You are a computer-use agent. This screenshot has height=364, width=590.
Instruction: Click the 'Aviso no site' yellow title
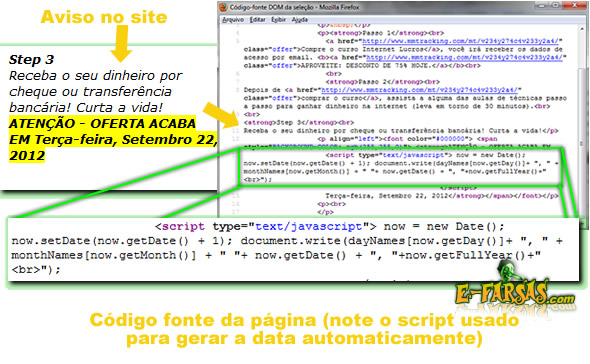(x=104, y=17)
